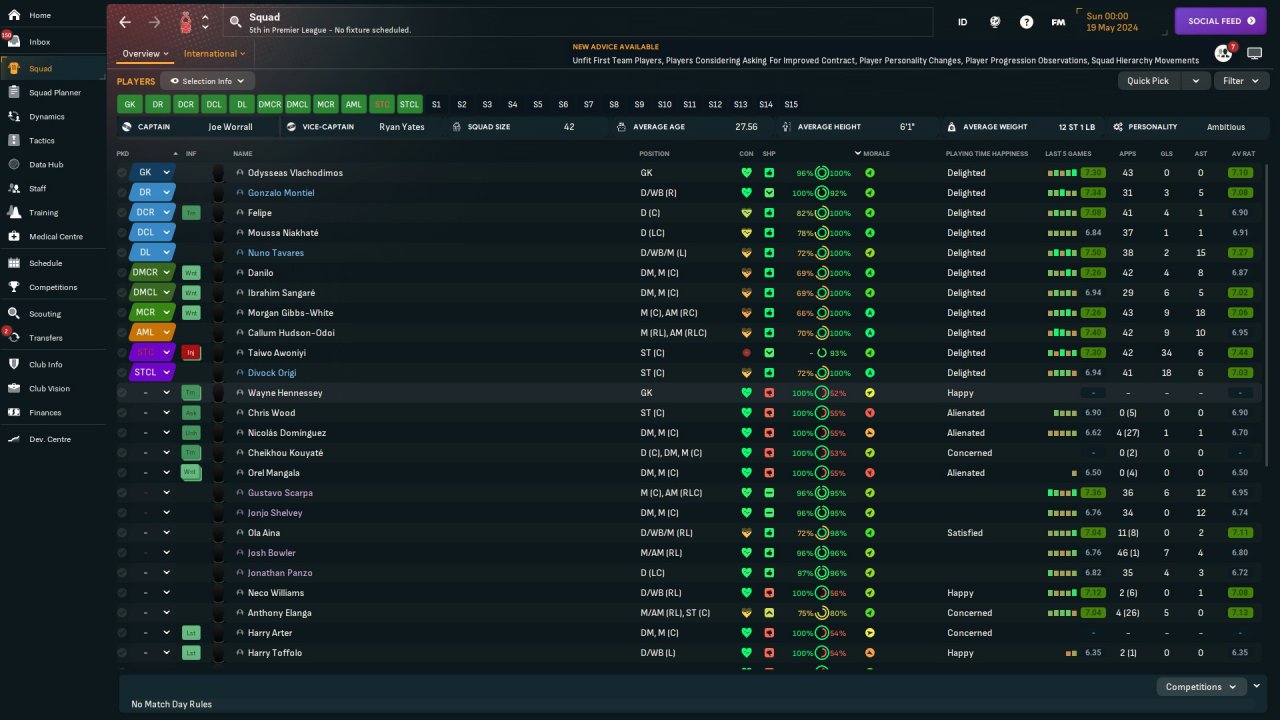Open the FM menu icon
1280x720 pixels.
pos(1058,22)
